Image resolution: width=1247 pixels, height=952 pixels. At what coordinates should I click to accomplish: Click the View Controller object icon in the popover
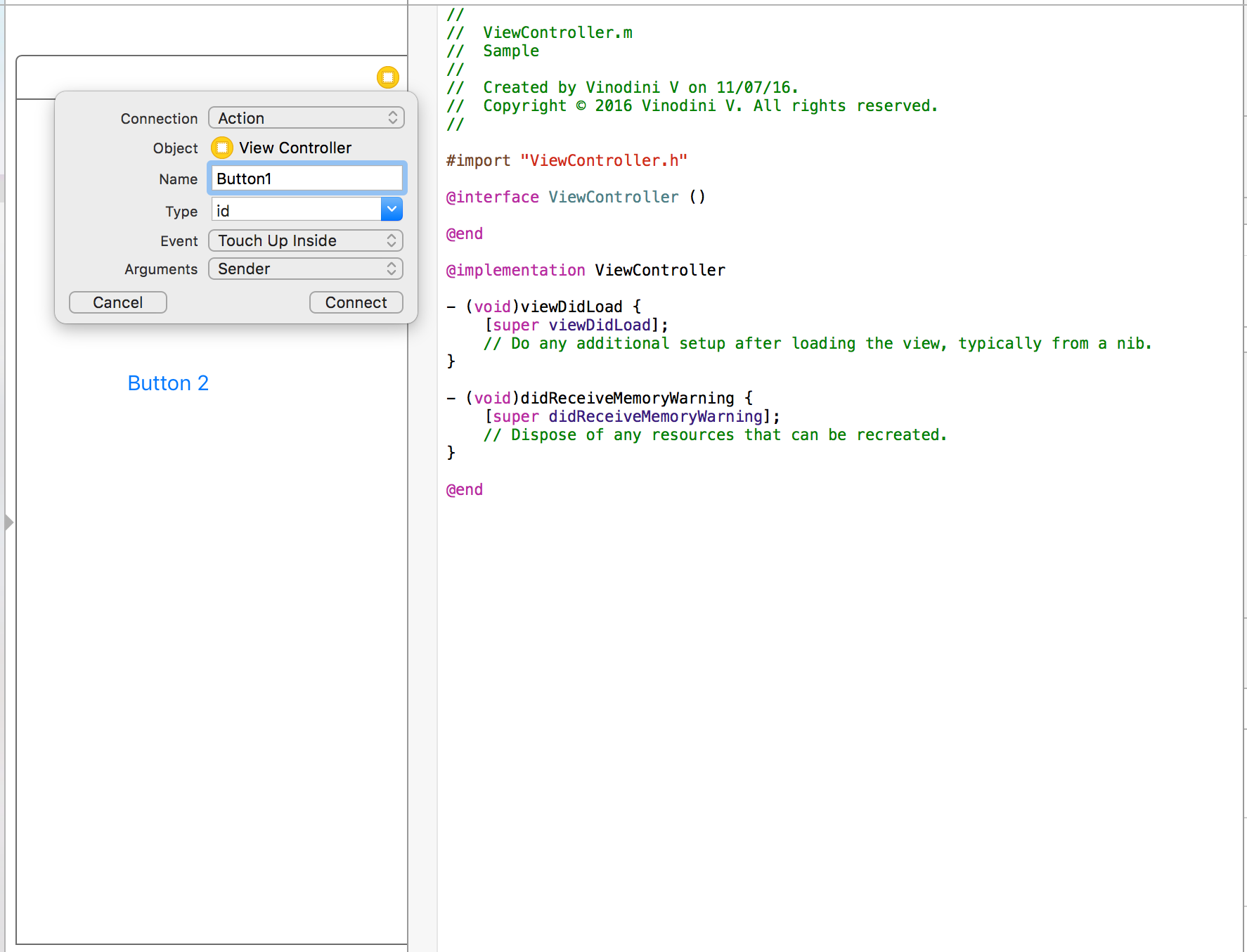223,148
